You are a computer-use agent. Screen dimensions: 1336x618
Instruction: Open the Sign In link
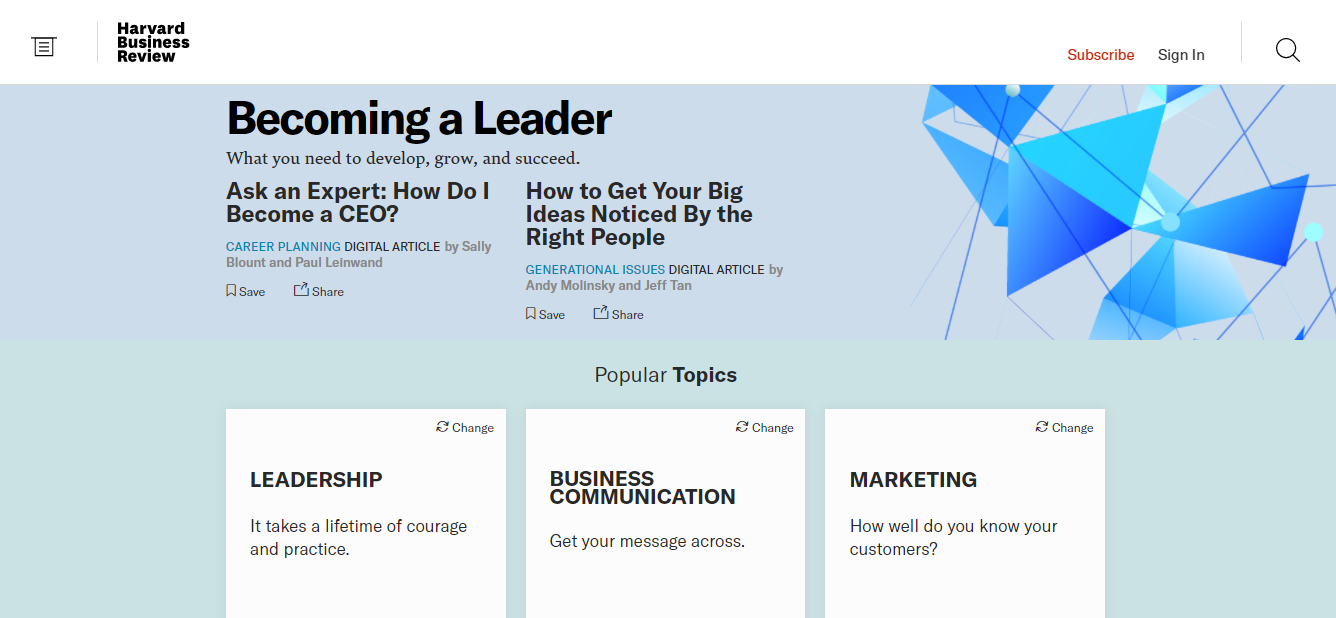[1181, 55]
